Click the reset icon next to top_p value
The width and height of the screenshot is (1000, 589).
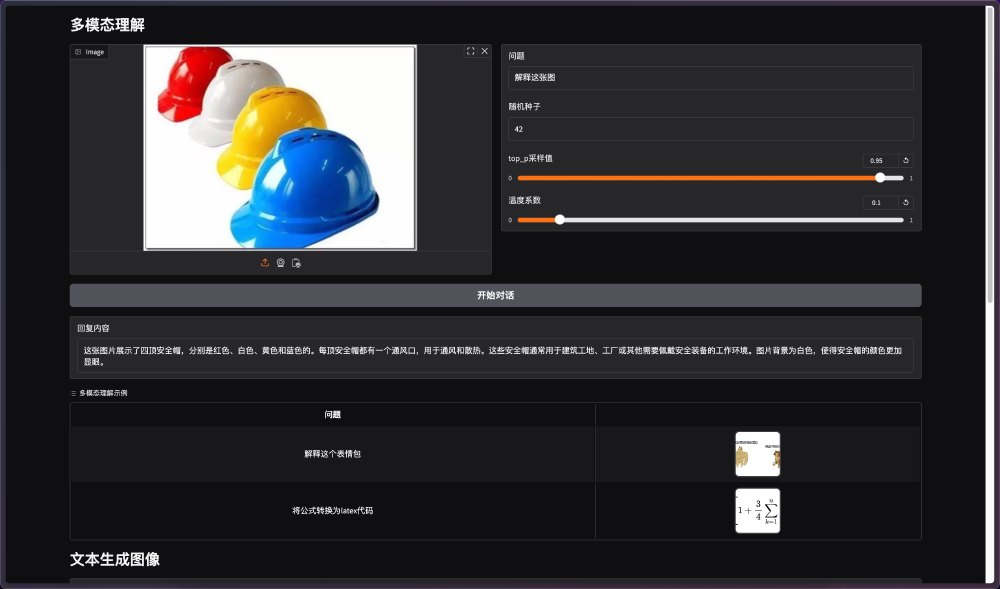click(x=904, y=160)
